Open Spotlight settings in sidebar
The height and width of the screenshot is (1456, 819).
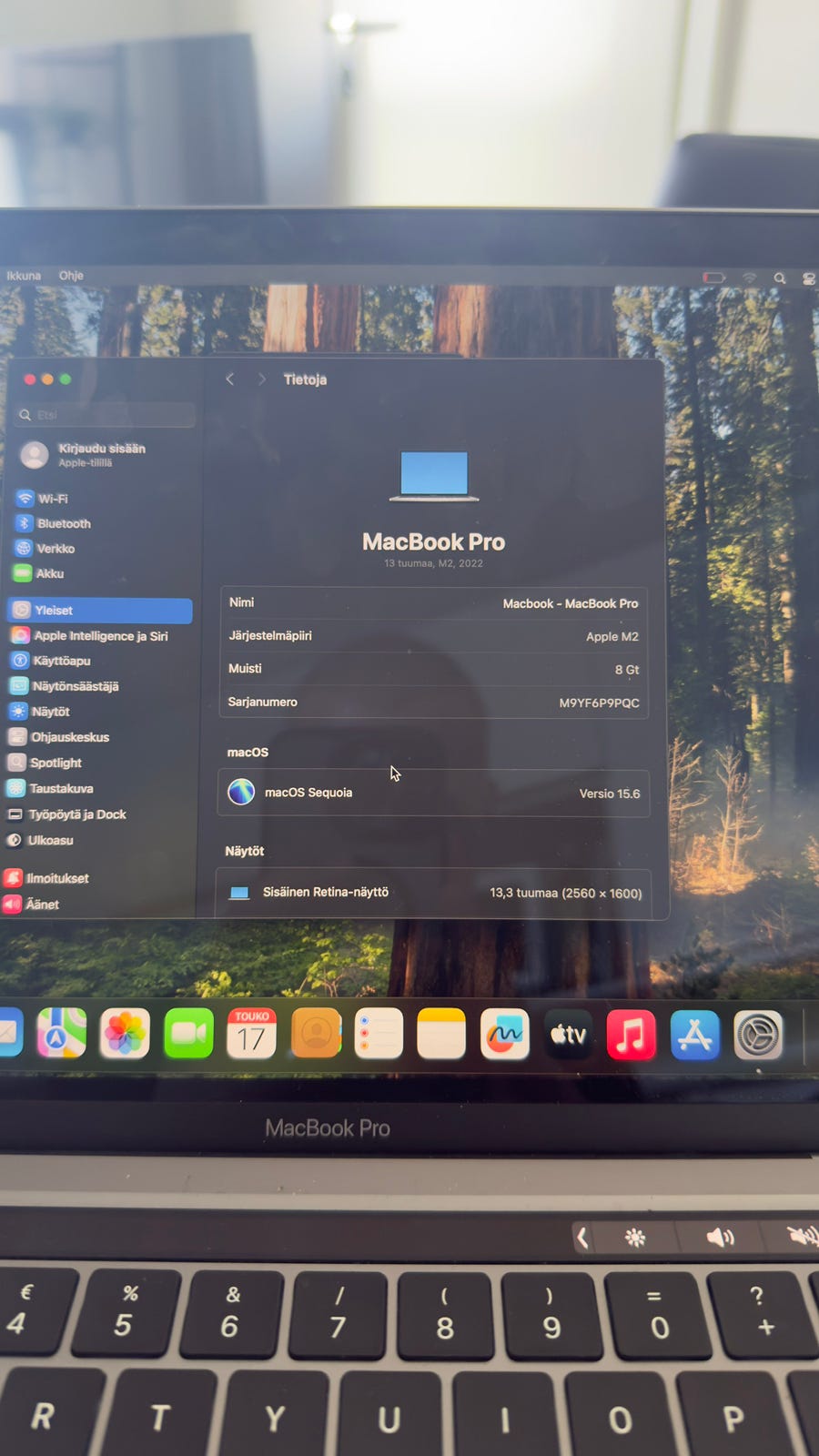45,763
